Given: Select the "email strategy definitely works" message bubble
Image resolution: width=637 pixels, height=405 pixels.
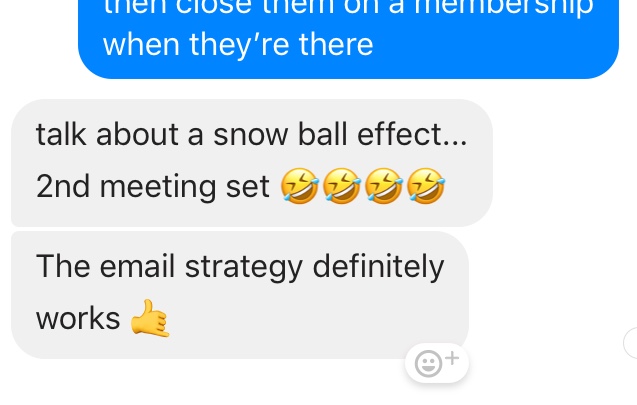Looking at the screenshot, I should point(240,295).
